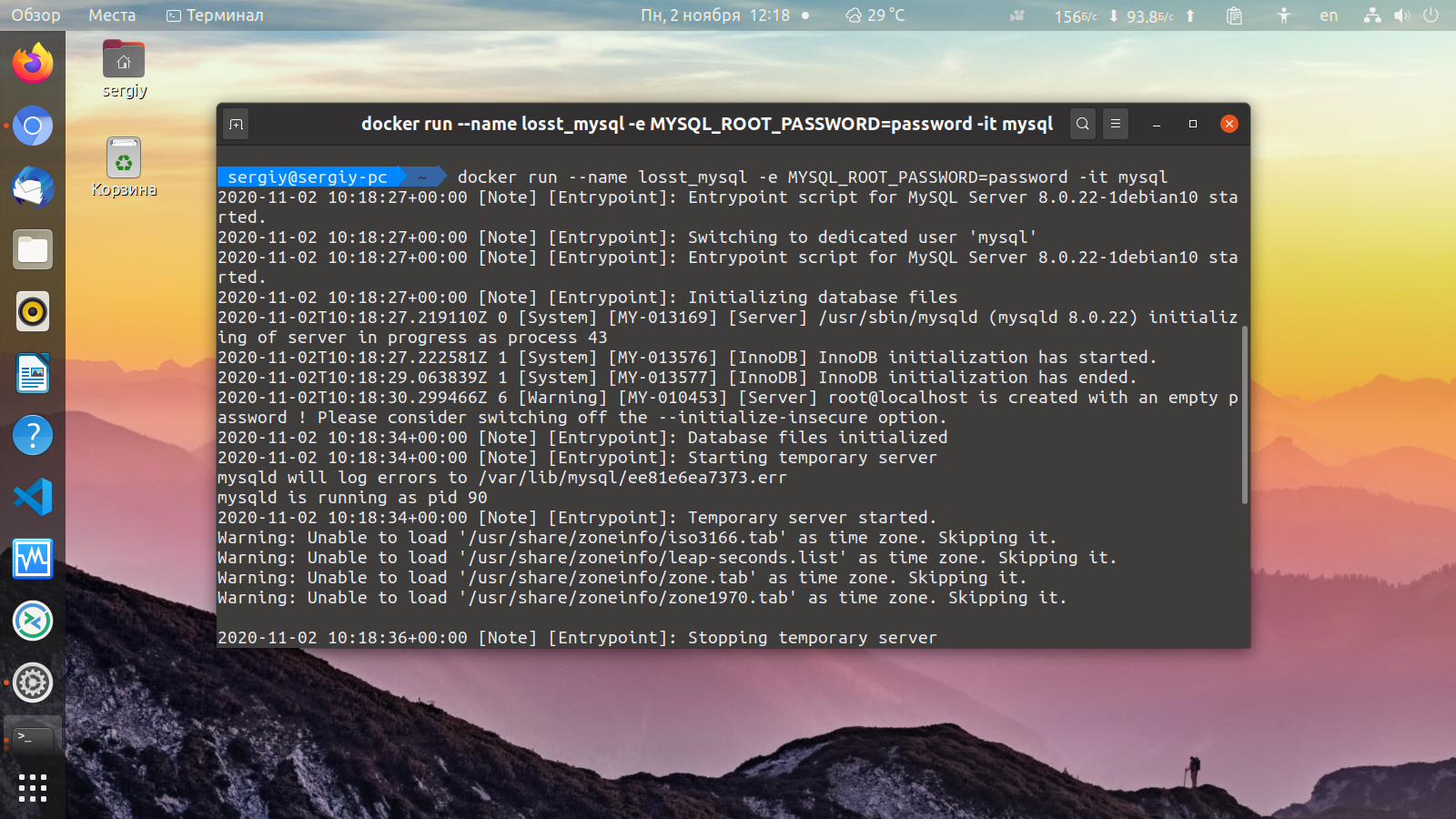Open the network connection tray icon

pos(1372,15)
